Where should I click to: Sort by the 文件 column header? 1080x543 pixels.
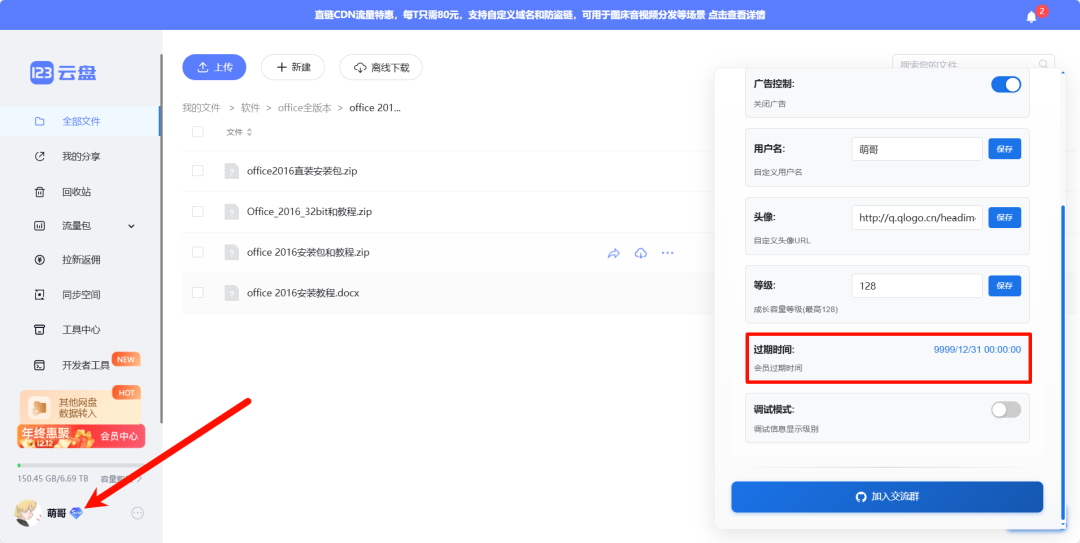pos(239,132)
